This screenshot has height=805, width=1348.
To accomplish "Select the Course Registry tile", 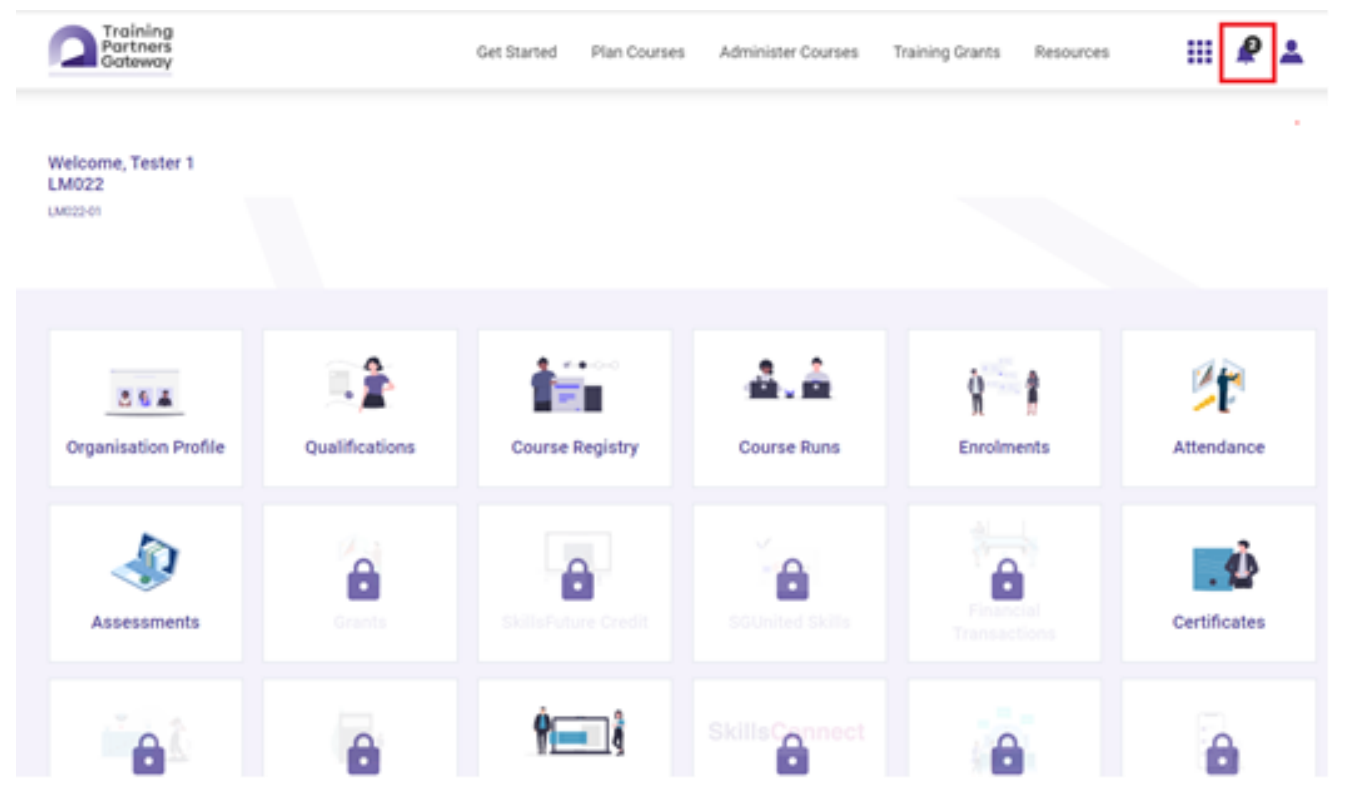I will [575, 409].
